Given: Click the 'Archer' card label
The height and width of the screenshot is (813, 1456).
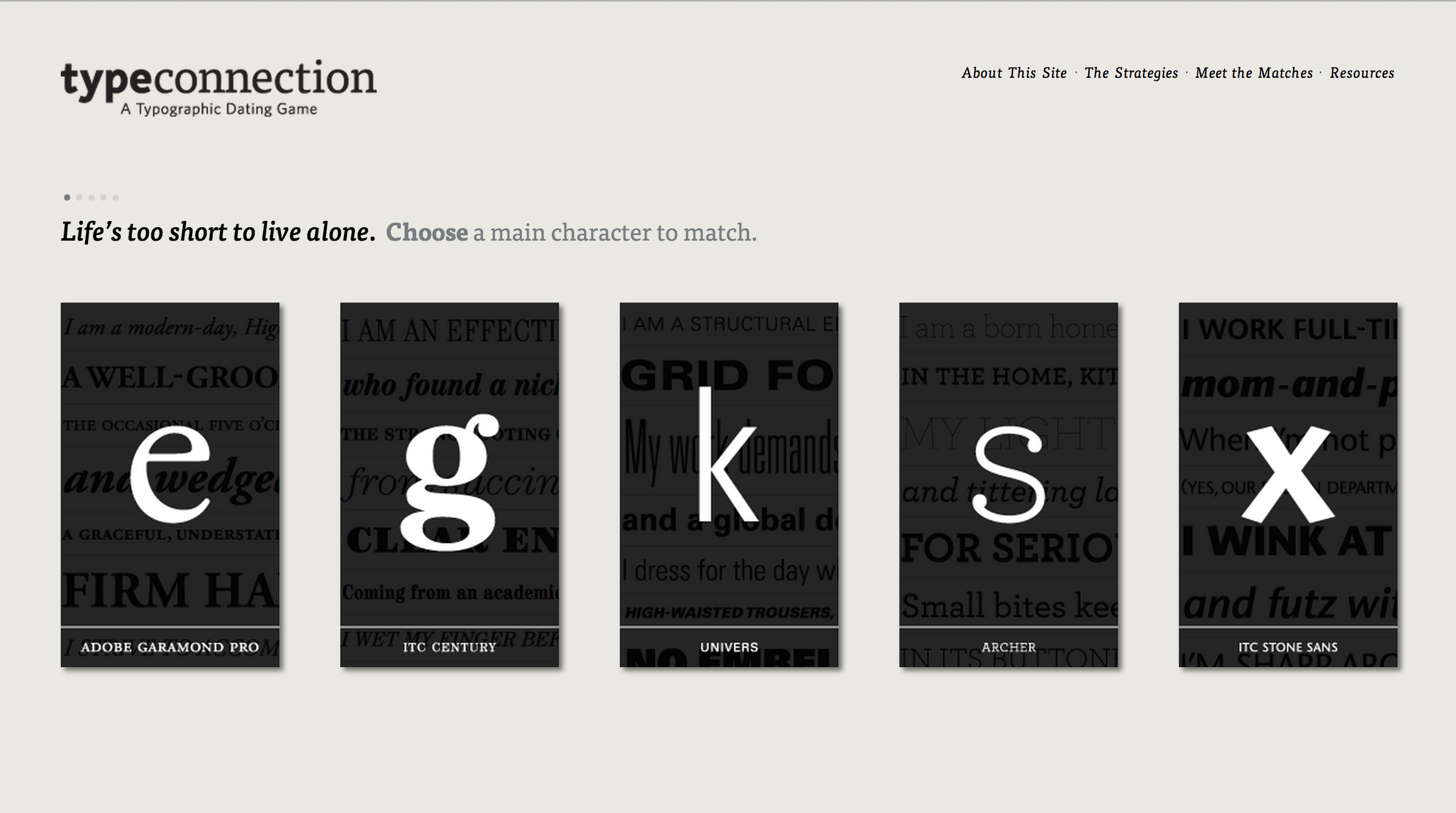Looking at the screenshot, I should coord(1009,647).
